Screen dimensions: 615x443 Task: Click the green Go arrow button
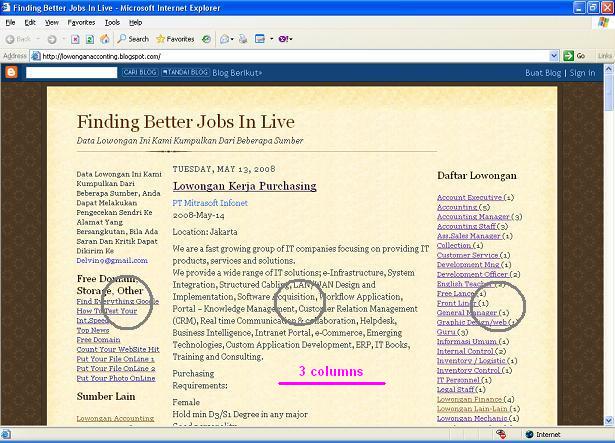(568, 56)
